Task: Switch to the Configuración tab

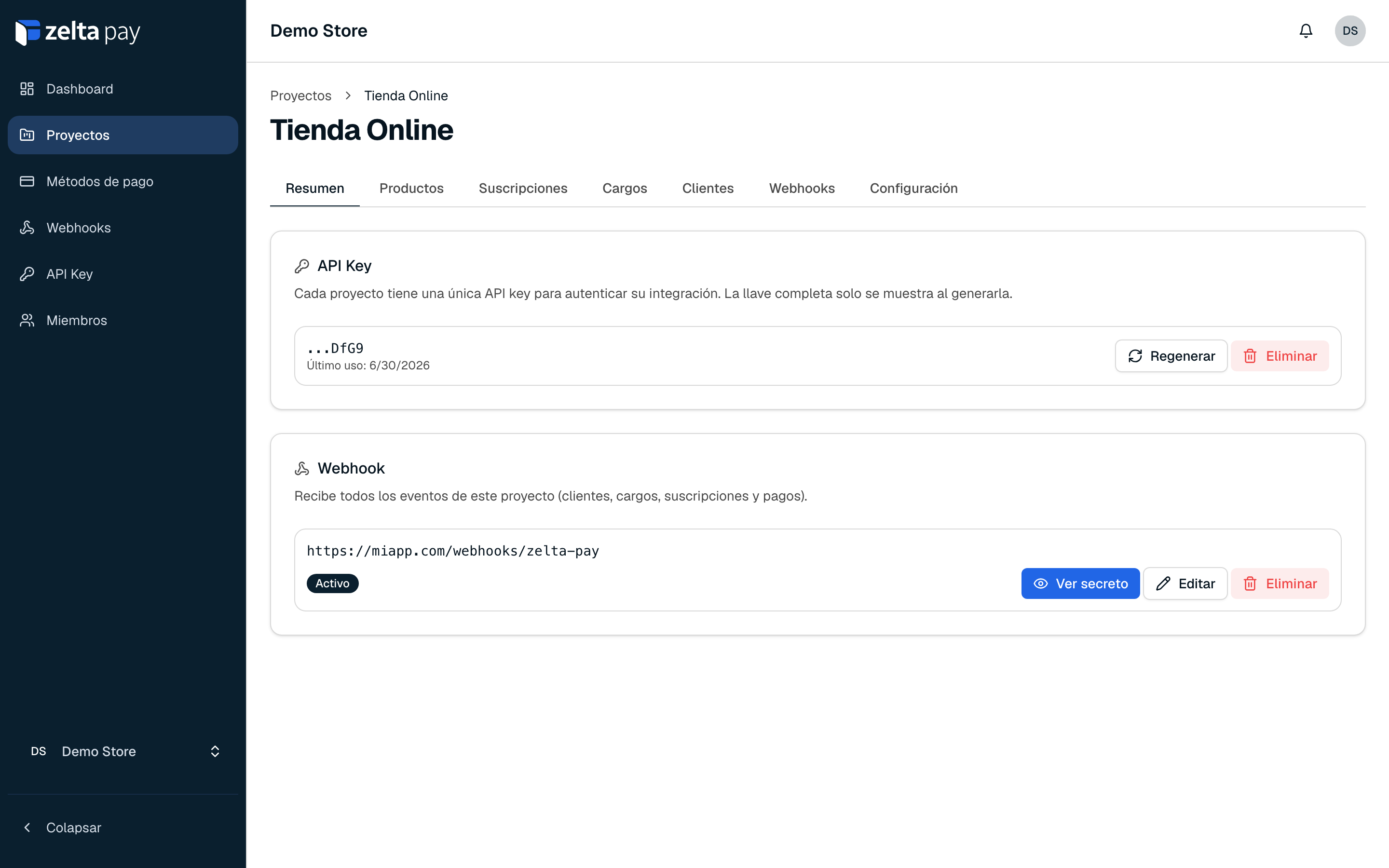Action: pyautogui.click(x=914, y=188)
